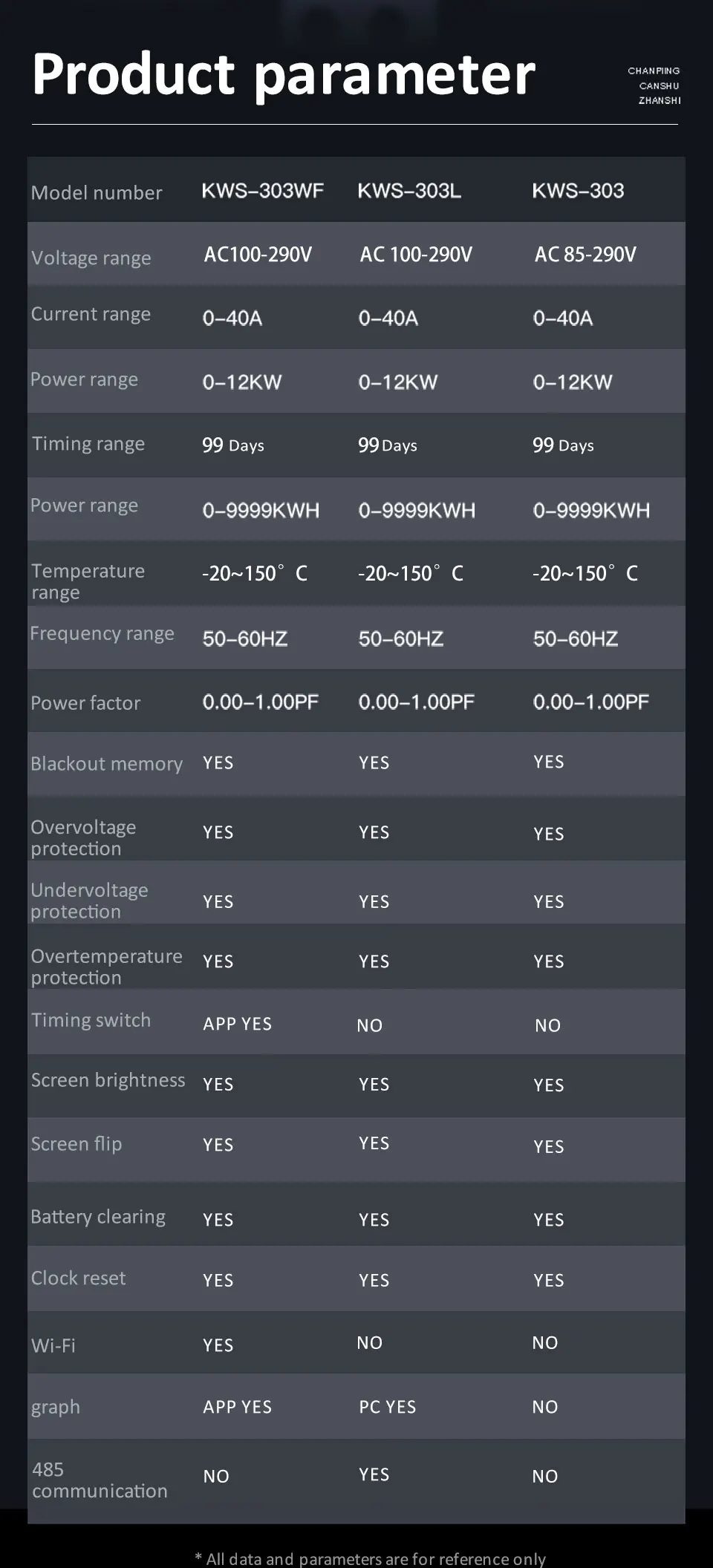This screenshot has height=1568, width=713.
Task: Select the 'Timing range' row label
Action: (88, 444)
